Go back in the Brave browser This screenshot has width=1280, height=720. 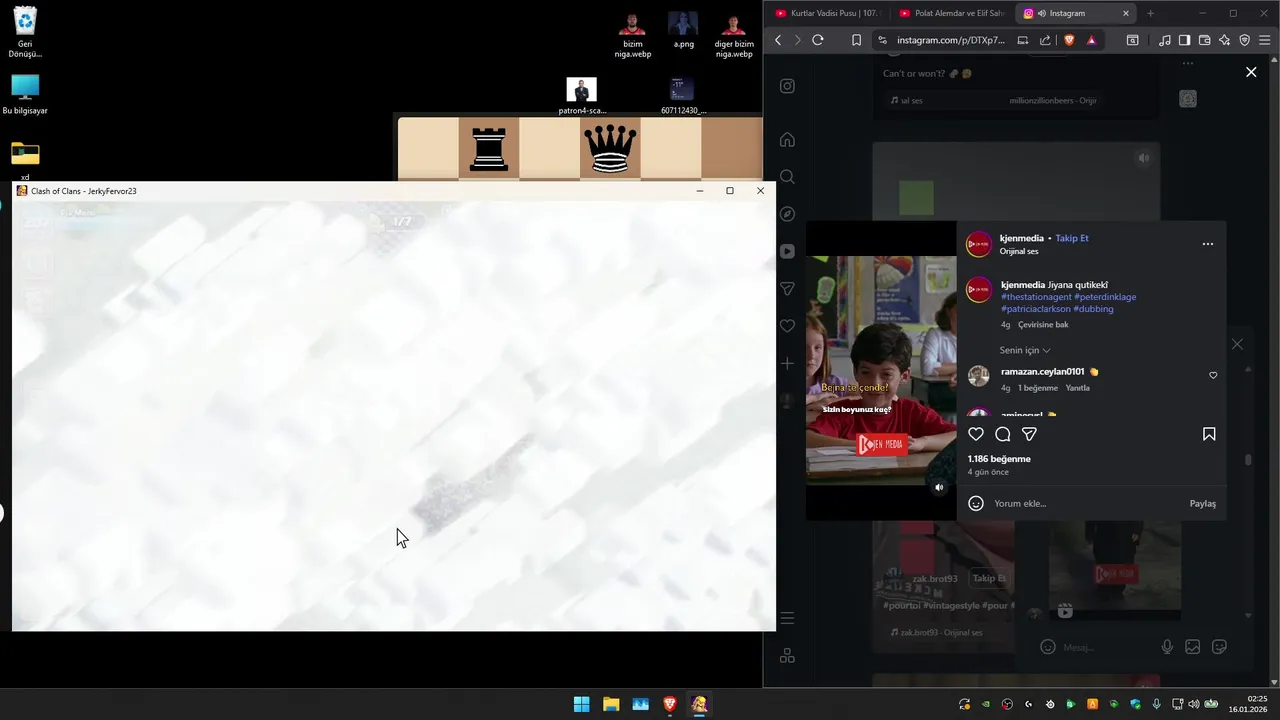[778, 40]
